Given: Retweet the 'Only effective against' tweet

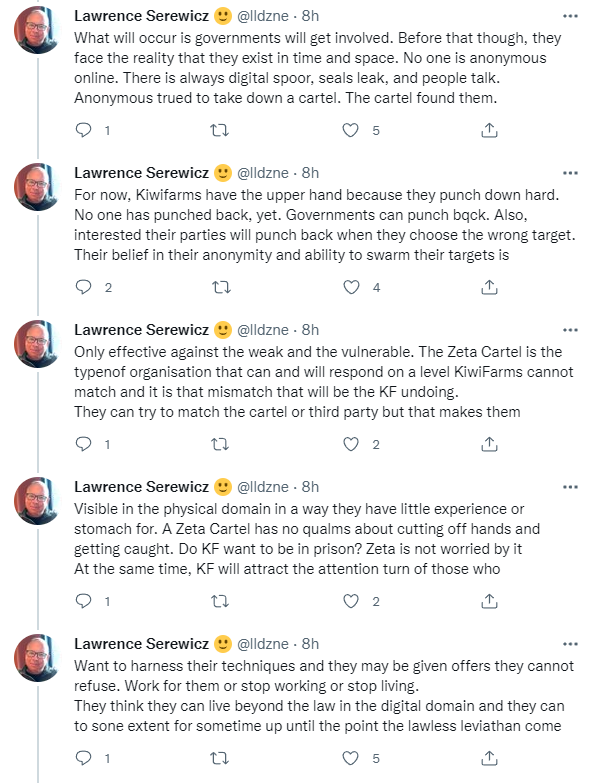Looking at the screenshot, I should pyautogui.click(x=220, y=444).
